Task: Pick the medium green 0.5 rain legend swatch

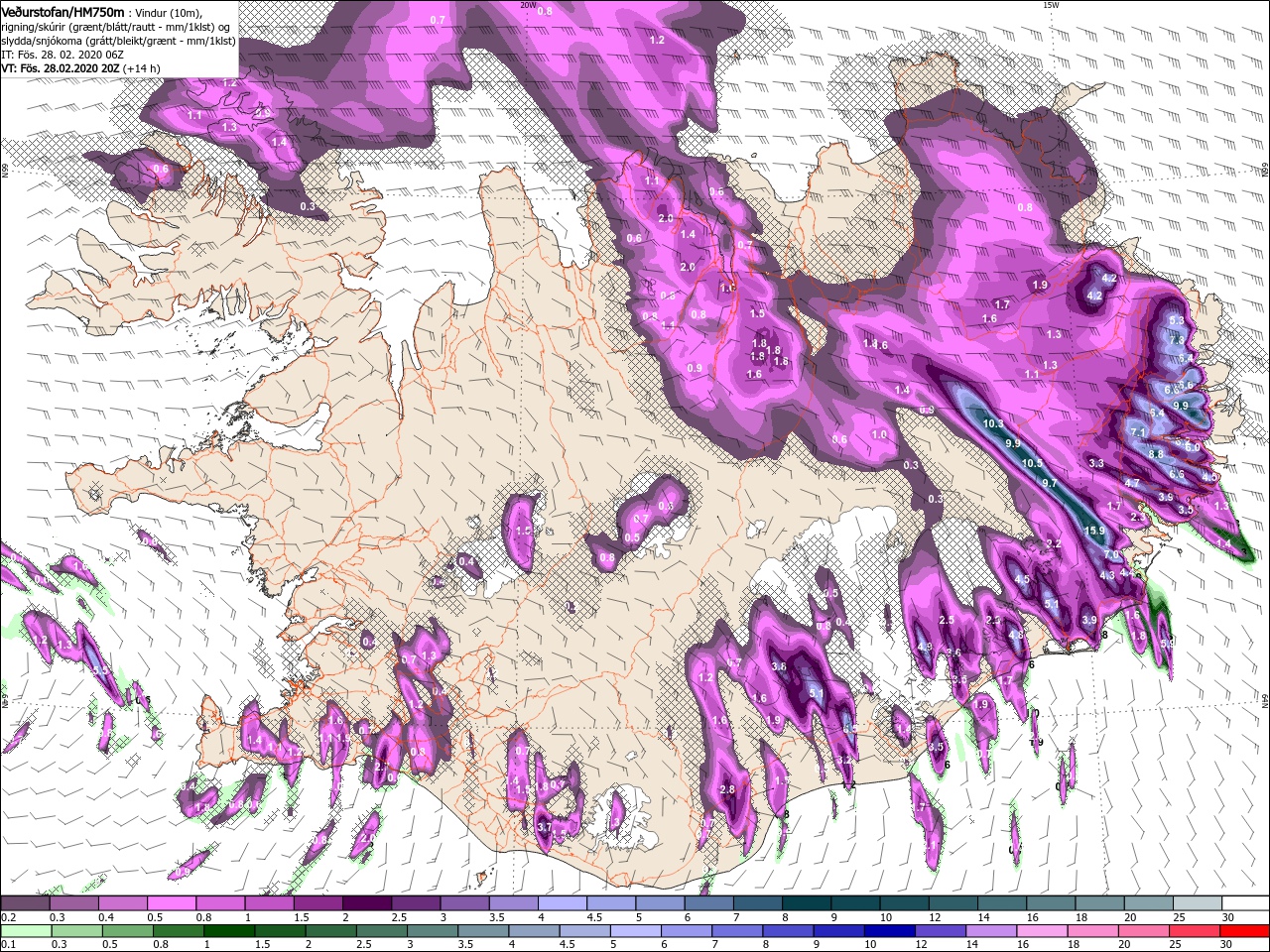Action: [x=128, y=931]
